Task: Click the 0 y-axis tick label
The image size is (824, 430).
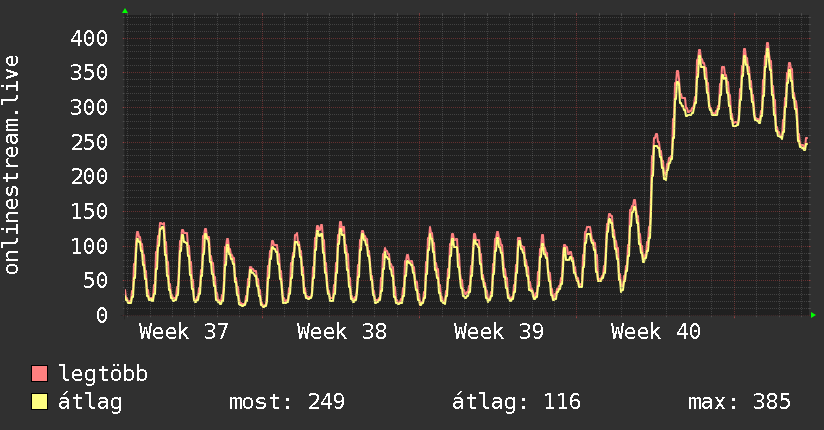Action: [x=102, y=315]
